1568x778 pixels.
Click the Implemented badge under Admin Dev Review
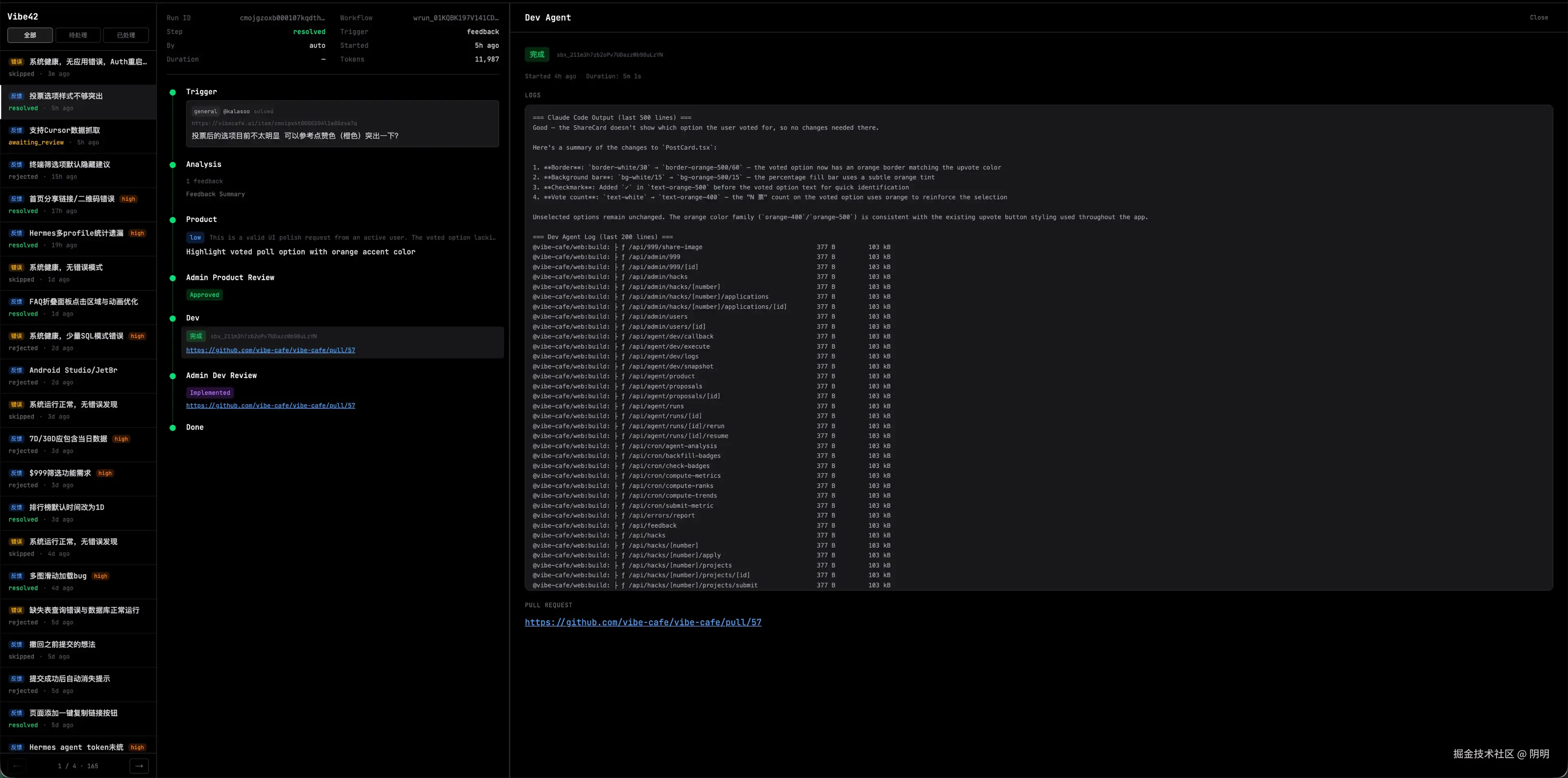click(x=209, y=393)
